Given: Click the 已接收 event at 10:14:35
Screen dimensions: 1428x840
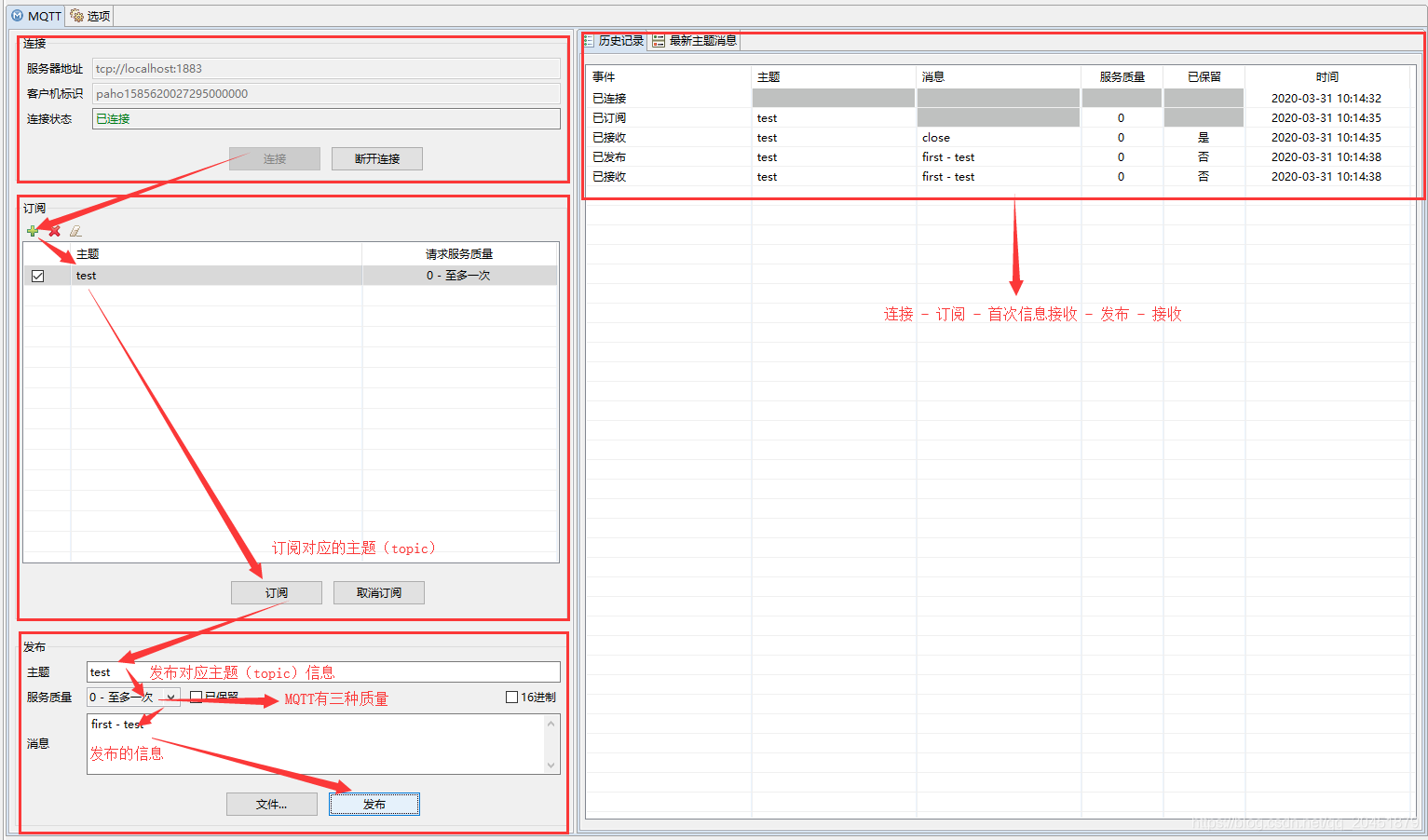Looking at the screenshot, I should click(609, 137).
